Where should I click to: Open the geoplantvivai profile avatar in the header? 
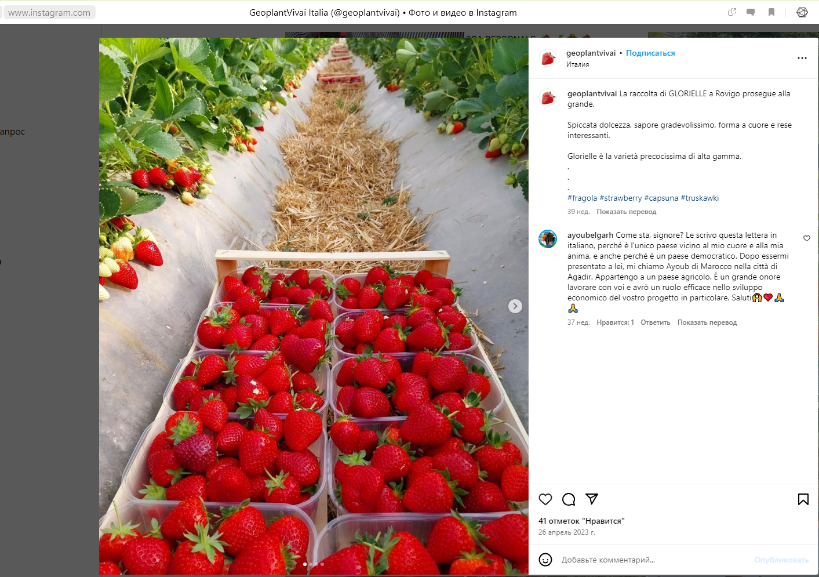[x=548, y=58]
